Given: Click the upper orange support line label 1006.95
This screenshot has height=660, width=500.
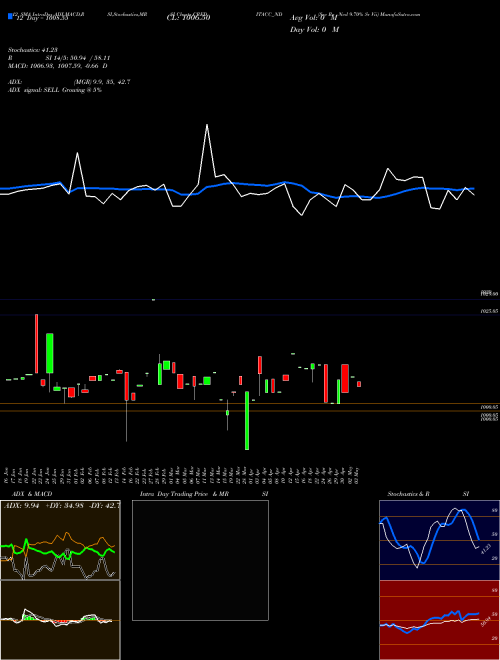Looking at the screenshot, I should pos(490,407).
